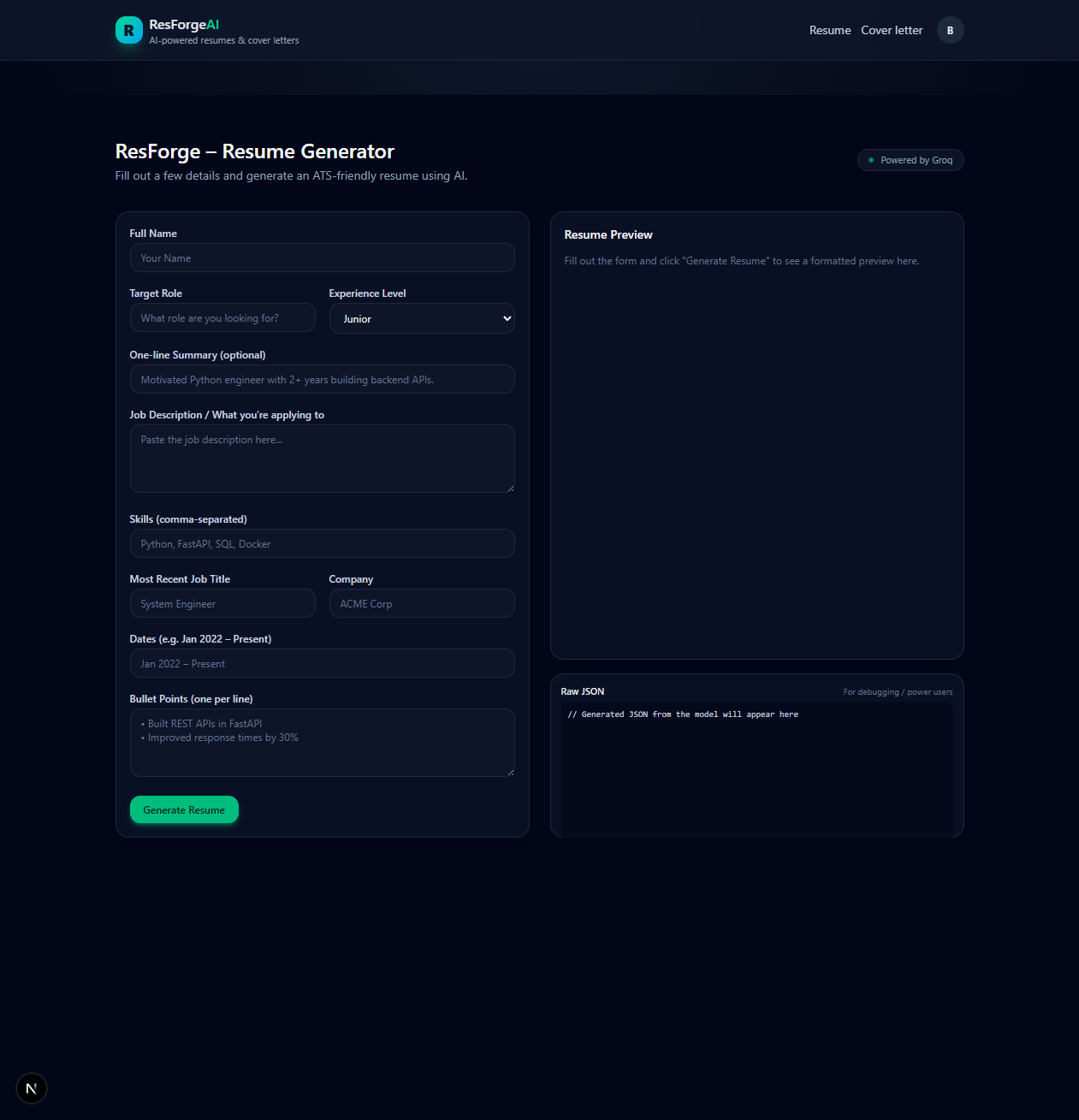The height and width of the screenshot is (1120, 1079).
Task: Click the Next.js badge in bottom-left corner
Action: (x=31, y=1088)
